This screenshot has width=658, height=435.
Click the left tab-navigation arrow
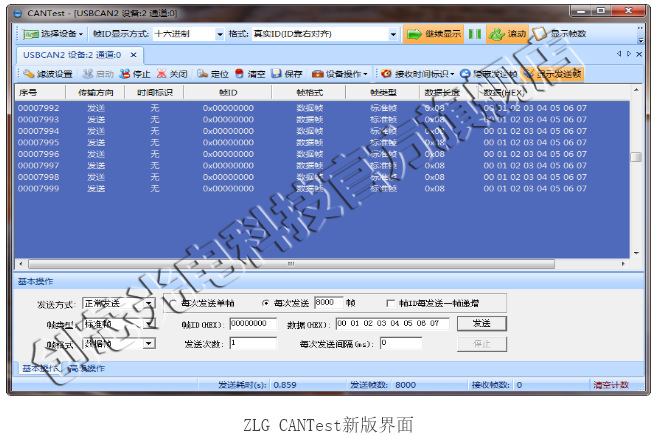click(x=619, y=54)
